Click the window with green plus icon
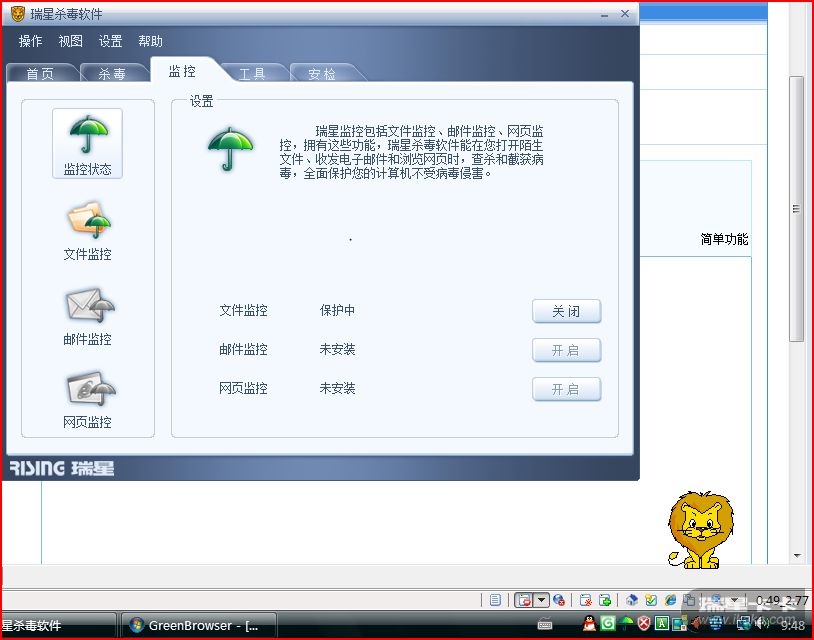 click(605, 600)
